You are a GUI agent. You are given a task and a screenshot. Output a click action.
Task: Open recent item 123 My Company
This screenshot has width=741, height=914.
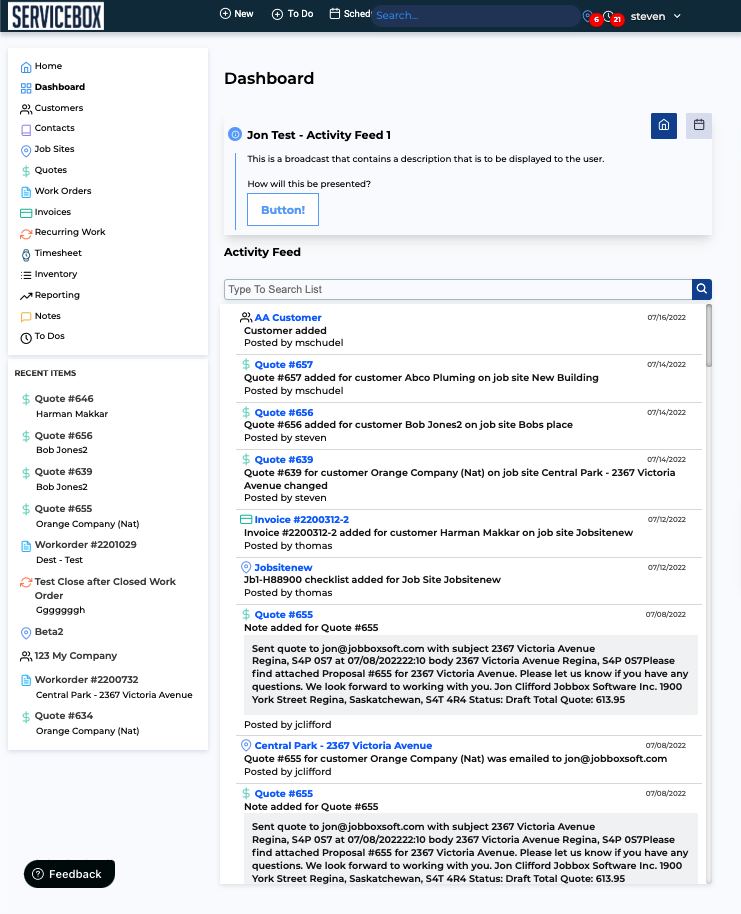point(76,656)
